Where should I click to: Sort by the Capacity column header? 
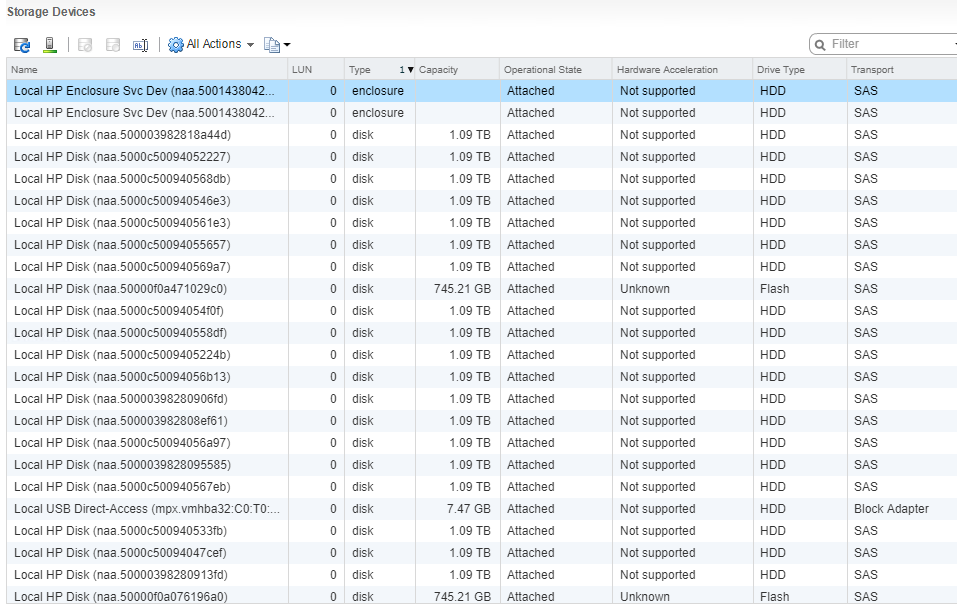tap(457, 70)
